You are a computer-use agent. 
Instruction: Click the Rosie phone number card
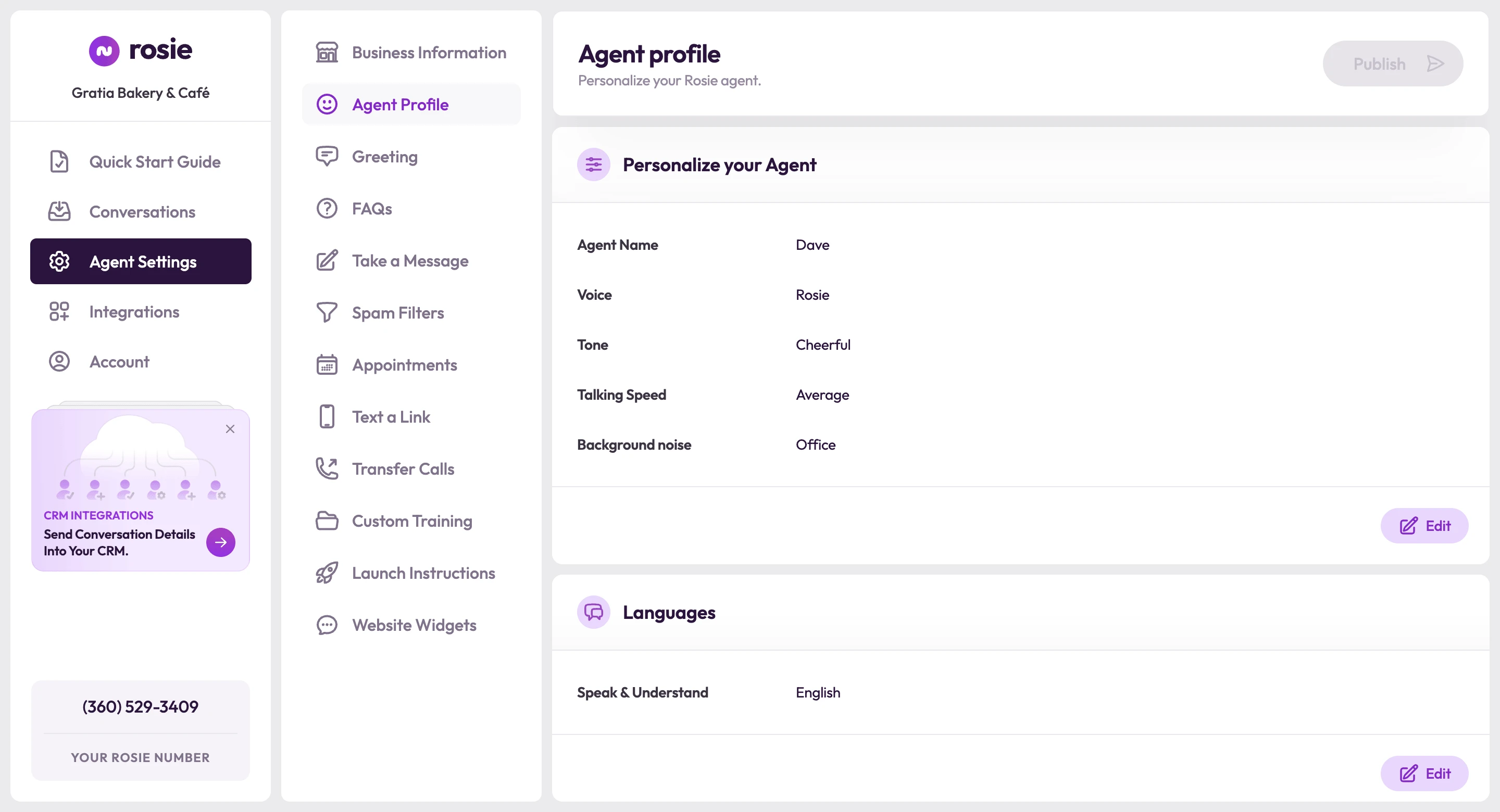pyautogui.click(x=140, y=730)
